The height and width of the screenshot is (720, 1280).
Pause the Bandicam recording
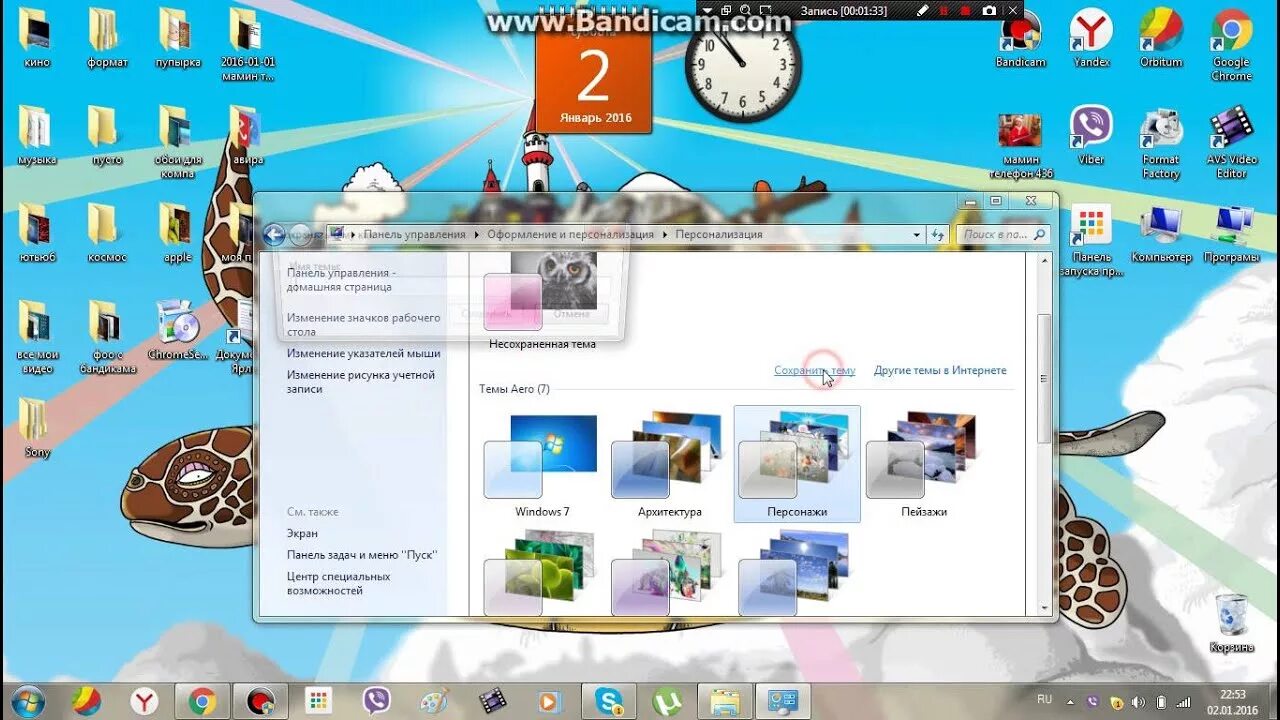coord(944,10)
